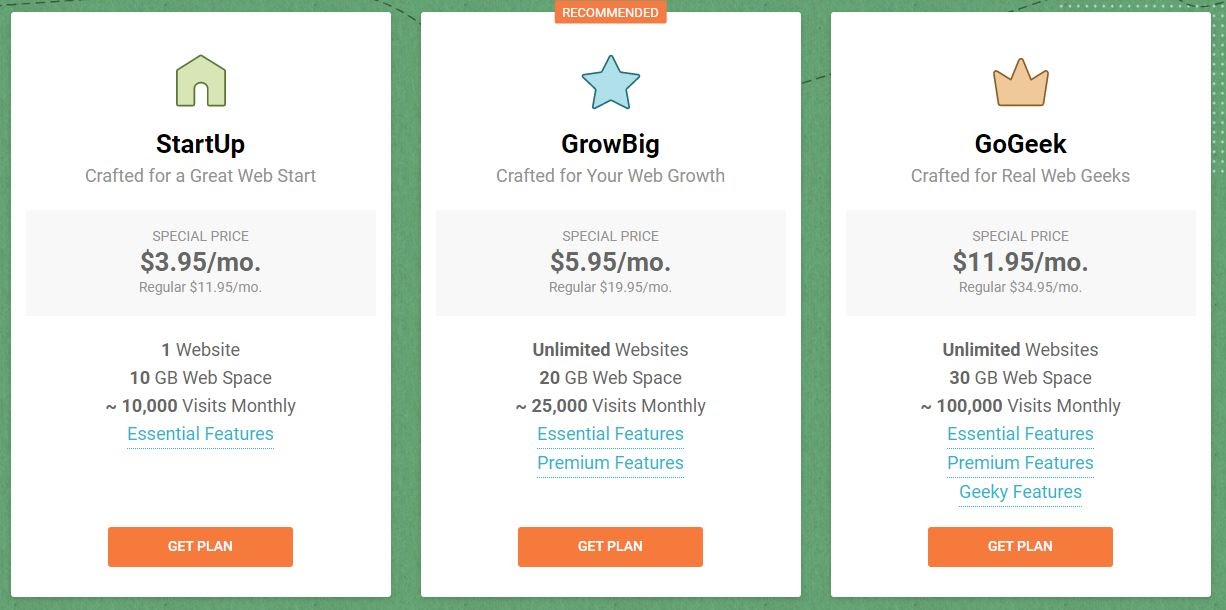Image resolution: width=1226 pixels, height=610 pixels.
Task: Click the Recommended badge above GrowBig
Action: pyautogui.click(x=610, y=12)
